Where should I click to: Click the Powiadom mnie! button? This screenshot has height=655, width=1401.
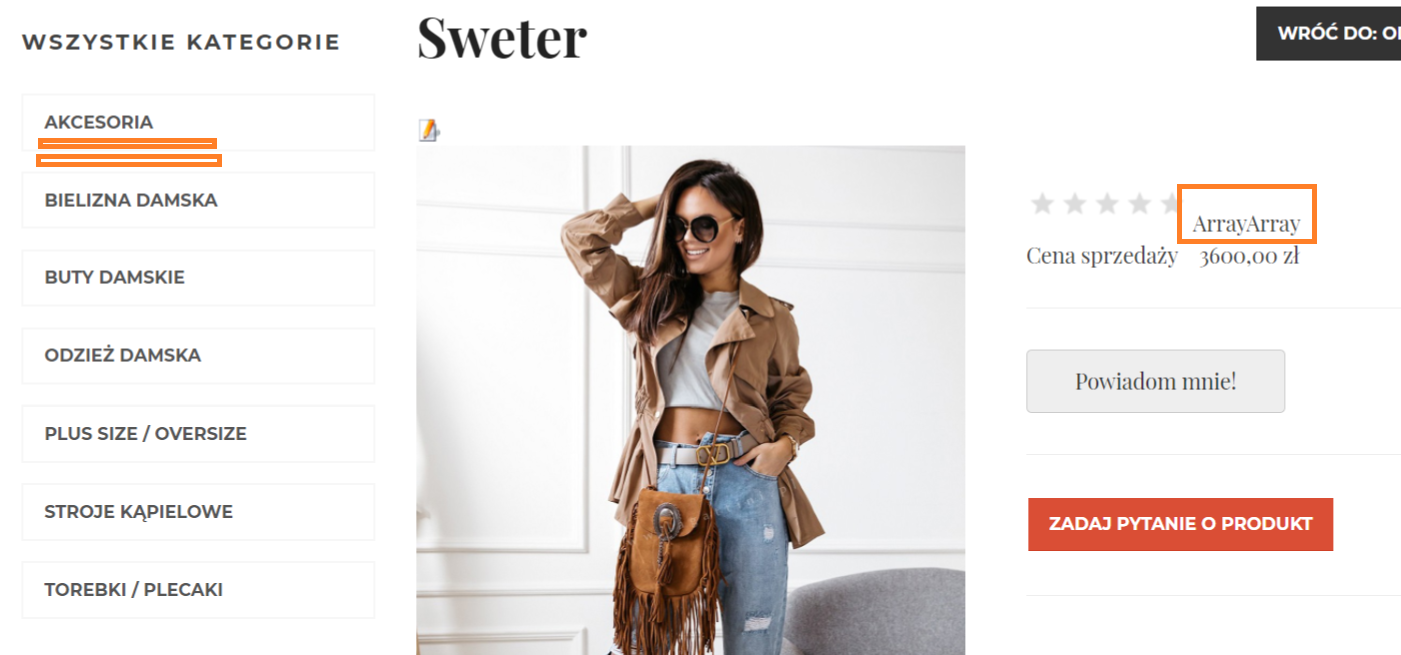tap(1155, 381)
